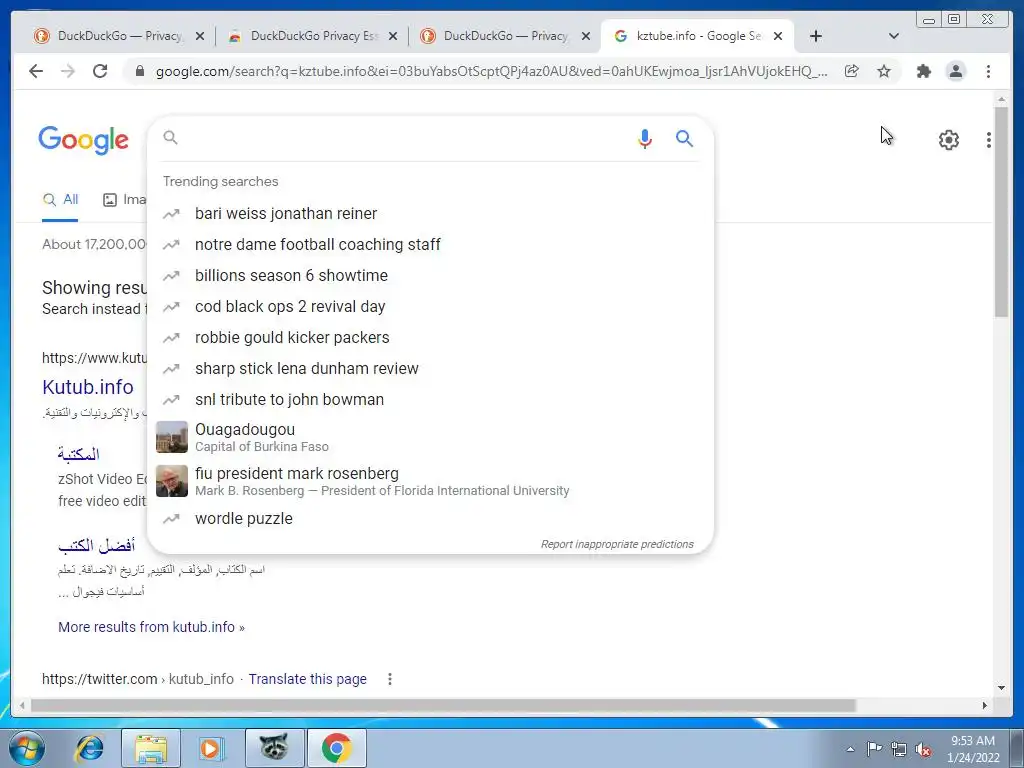Open the Kutub.info result link
The width and height of the screenshot is (1024, 768).
88,387
